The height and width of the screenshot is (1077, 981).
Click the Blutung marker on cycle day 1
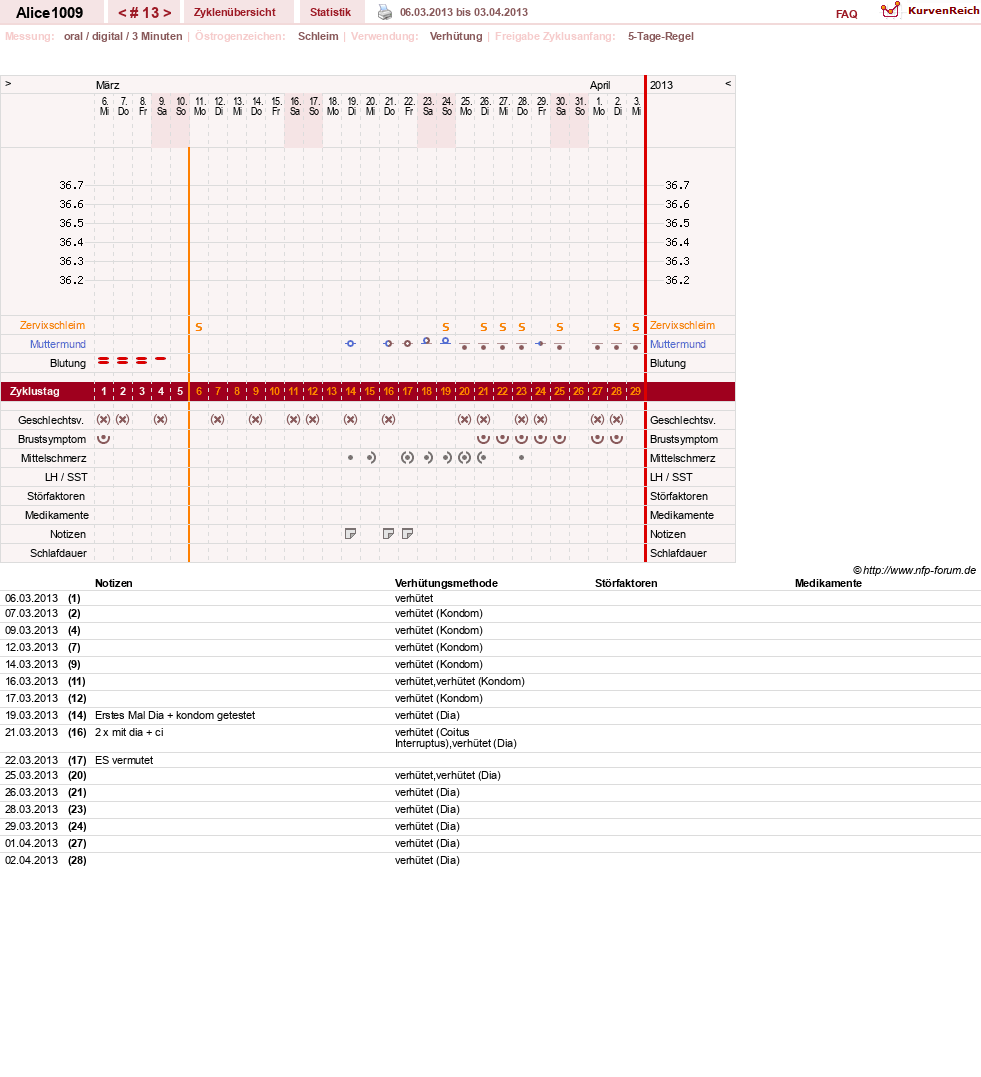tap(104, 361)
